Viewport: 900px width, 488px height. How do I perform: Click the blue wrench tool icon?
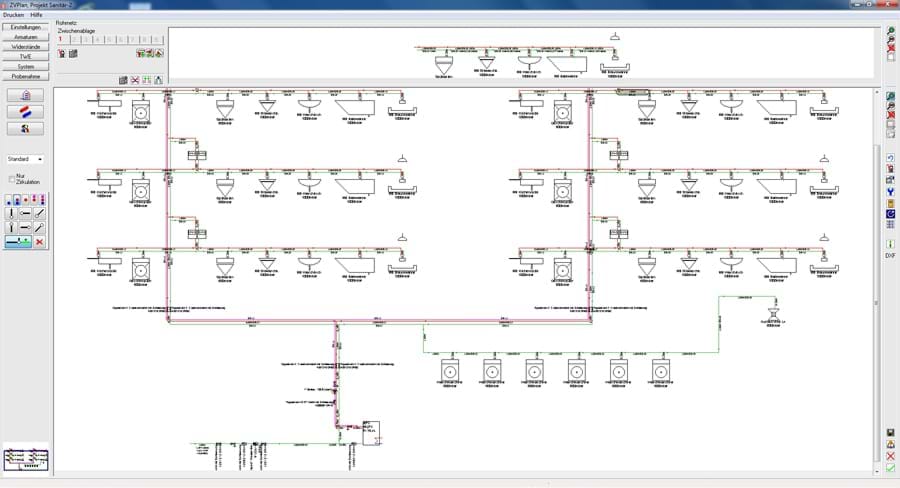(x=890, y=192)
